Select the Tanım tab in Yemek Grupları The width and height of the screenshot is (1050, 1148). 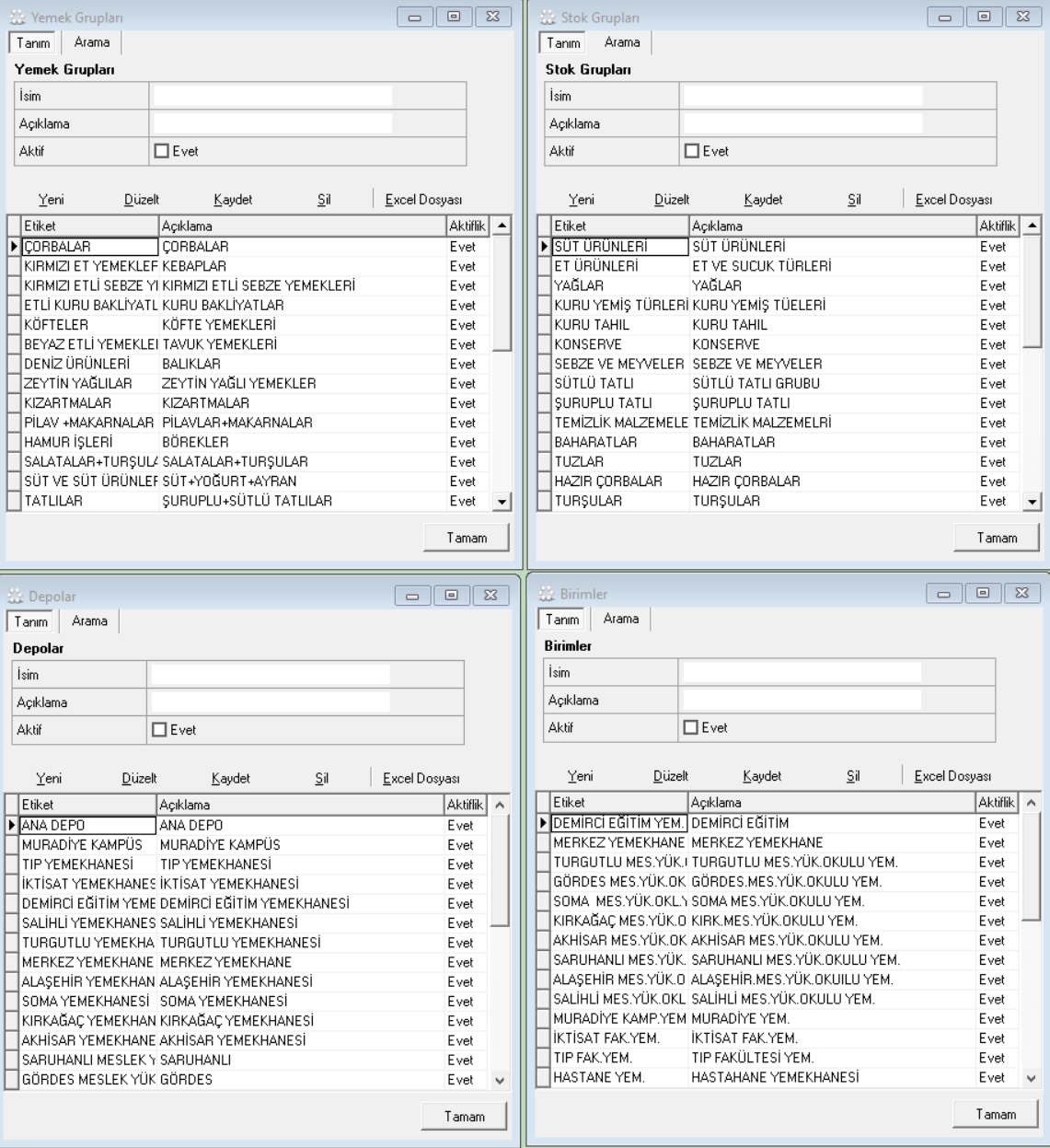point(33,43)
